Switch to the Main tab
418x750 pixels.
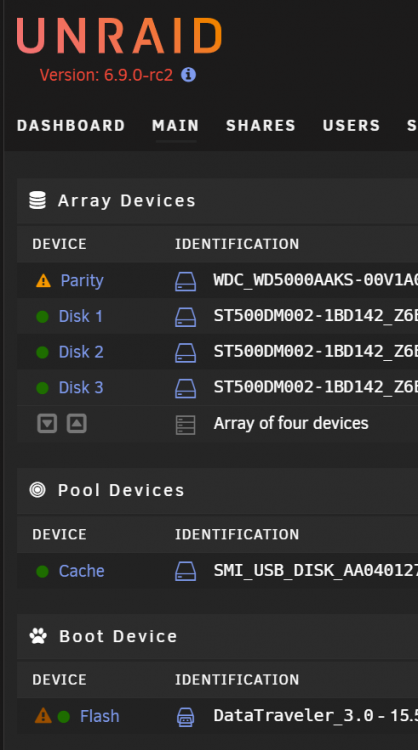pyautogui.click(x=176, y=125)
